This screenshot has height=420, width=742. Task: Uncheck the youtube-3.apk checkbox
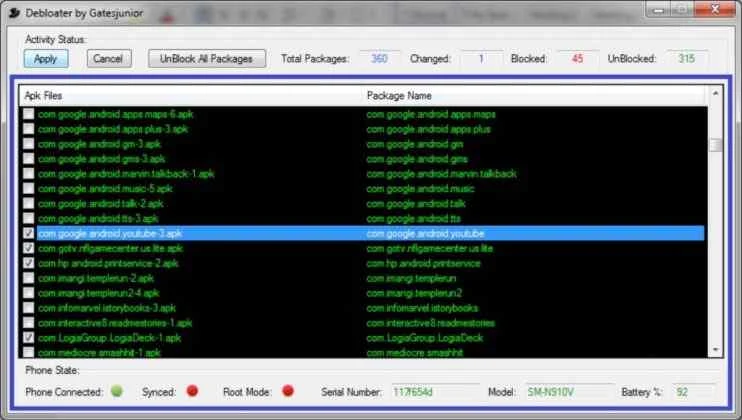click(x=28, y=233)
